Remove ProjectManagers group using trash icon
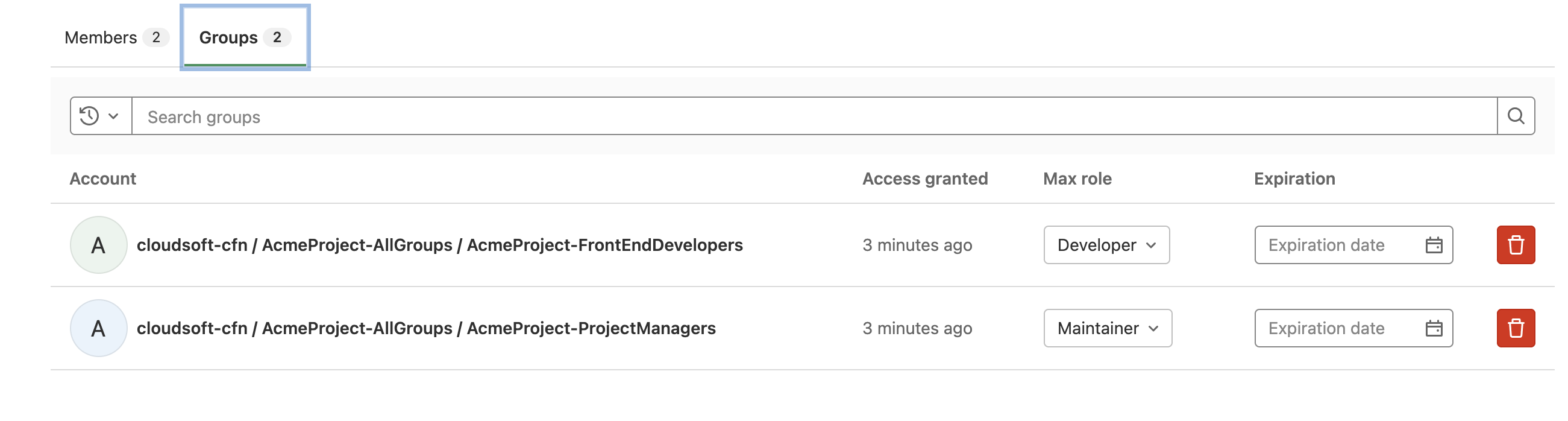Image resolution: width=1568 pixels, height=421 pixels. [1516, 328]
